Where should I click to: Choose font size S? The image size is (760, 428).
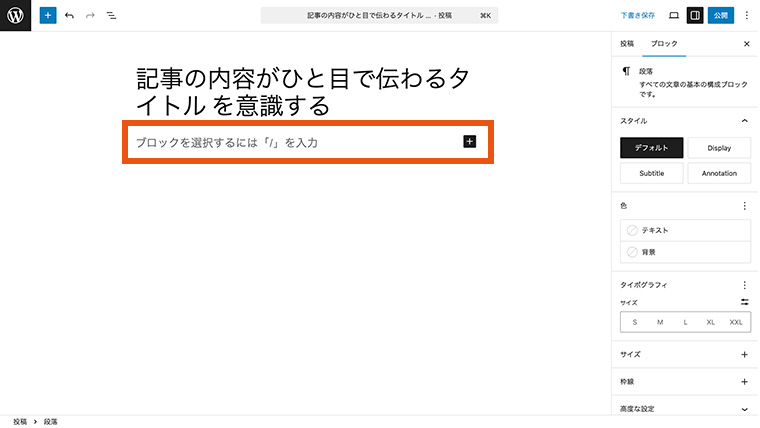(x=634, y=322)
